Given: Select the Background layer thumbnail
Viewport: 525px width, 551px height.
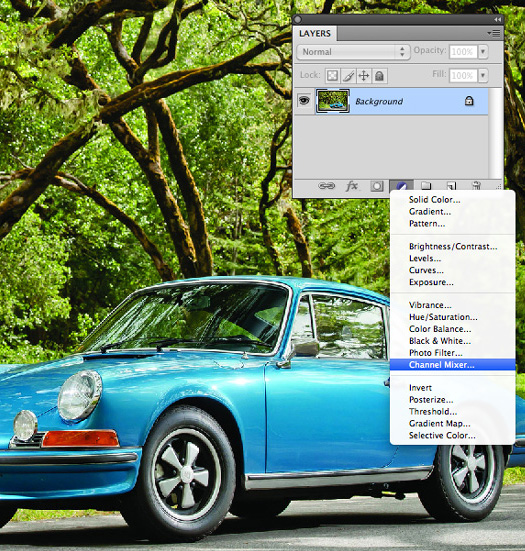Looking at the screenshot, I should click(332, 101).
